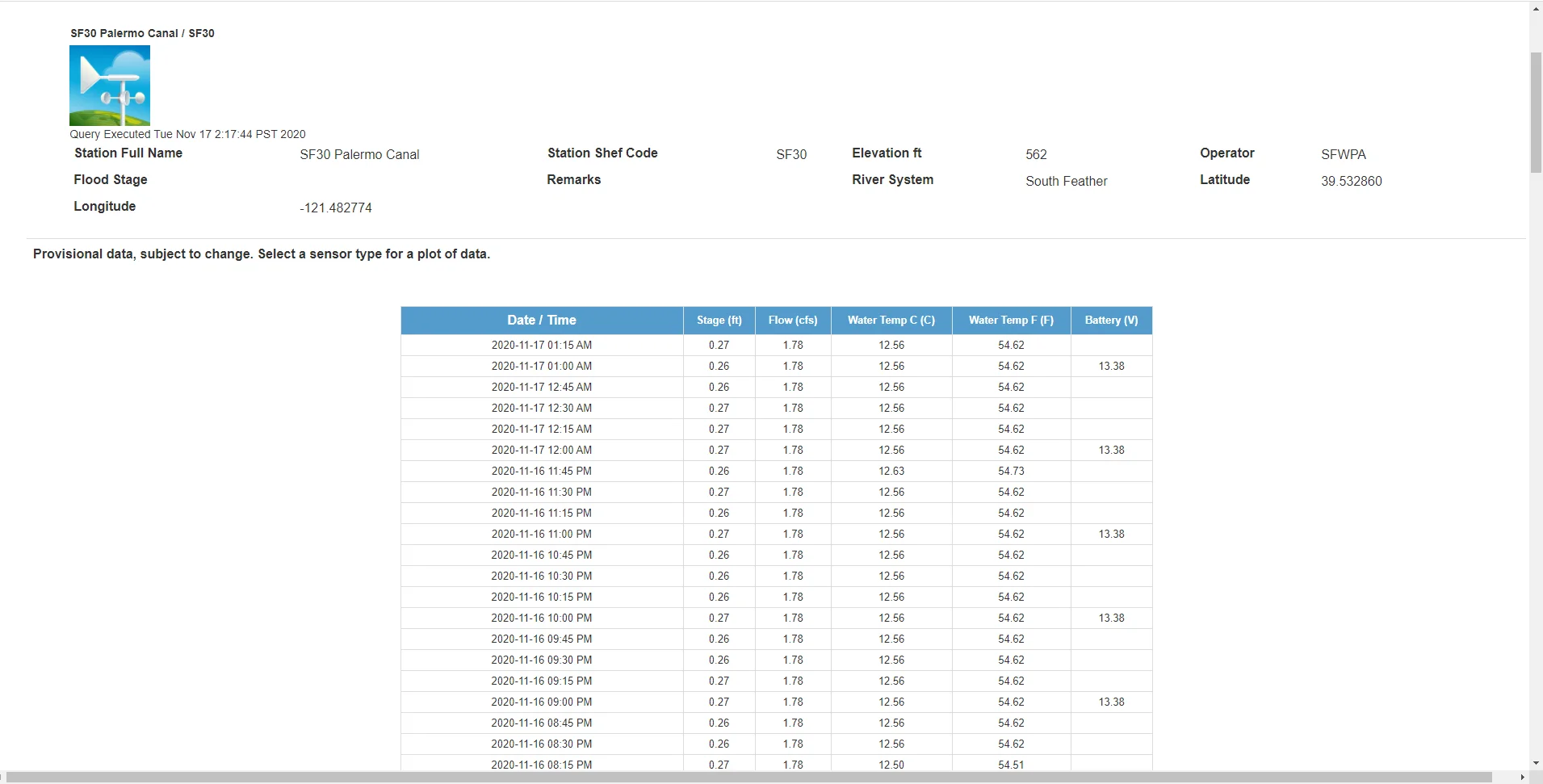
Task: Click date cell 2020-11-16 09:15 PM
Action: pyautogui.click(x=542, y=681)
